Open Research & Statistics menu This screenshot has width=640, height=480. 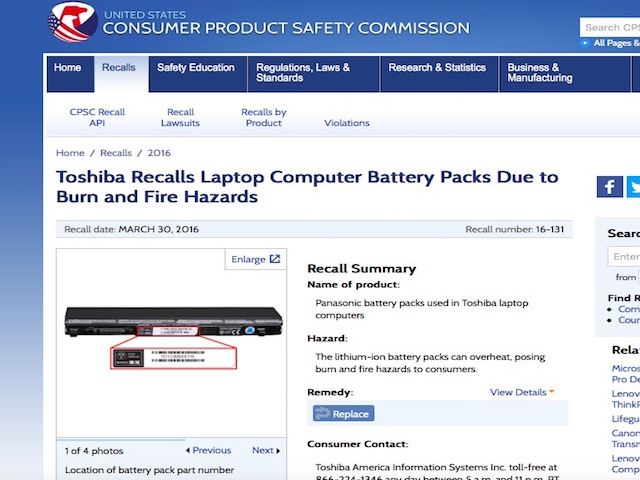pyautogui.click(x=437, y=68)
